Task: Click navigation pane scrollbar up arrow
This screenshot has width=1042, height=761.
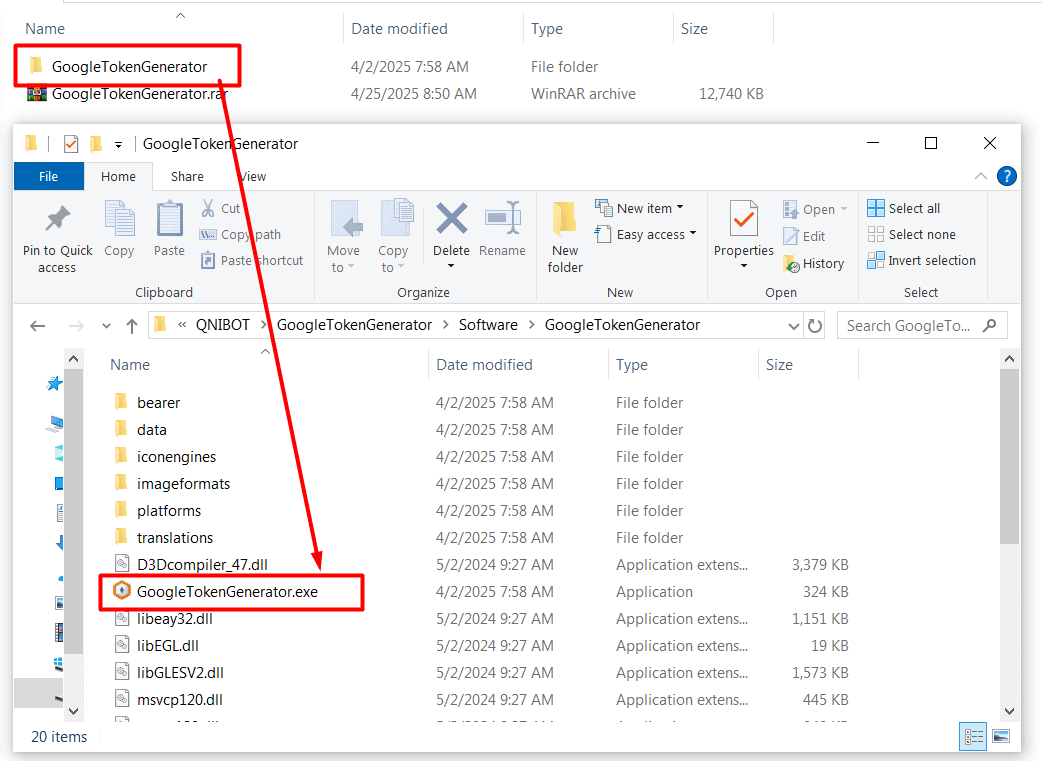Action: pos(74,359)
